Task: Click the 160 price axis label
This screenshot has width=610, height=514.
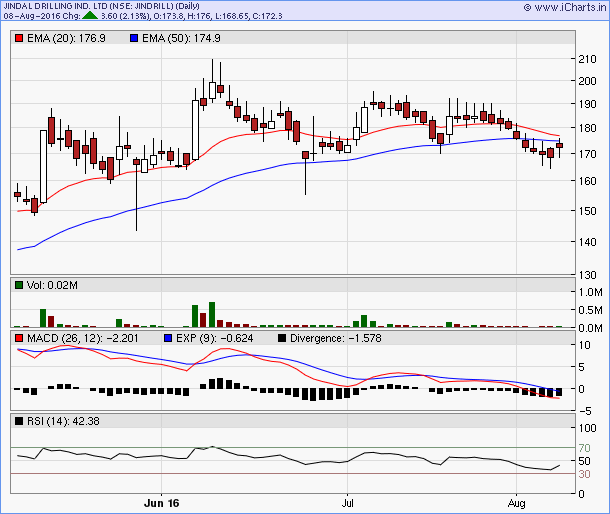Action: 587,181
